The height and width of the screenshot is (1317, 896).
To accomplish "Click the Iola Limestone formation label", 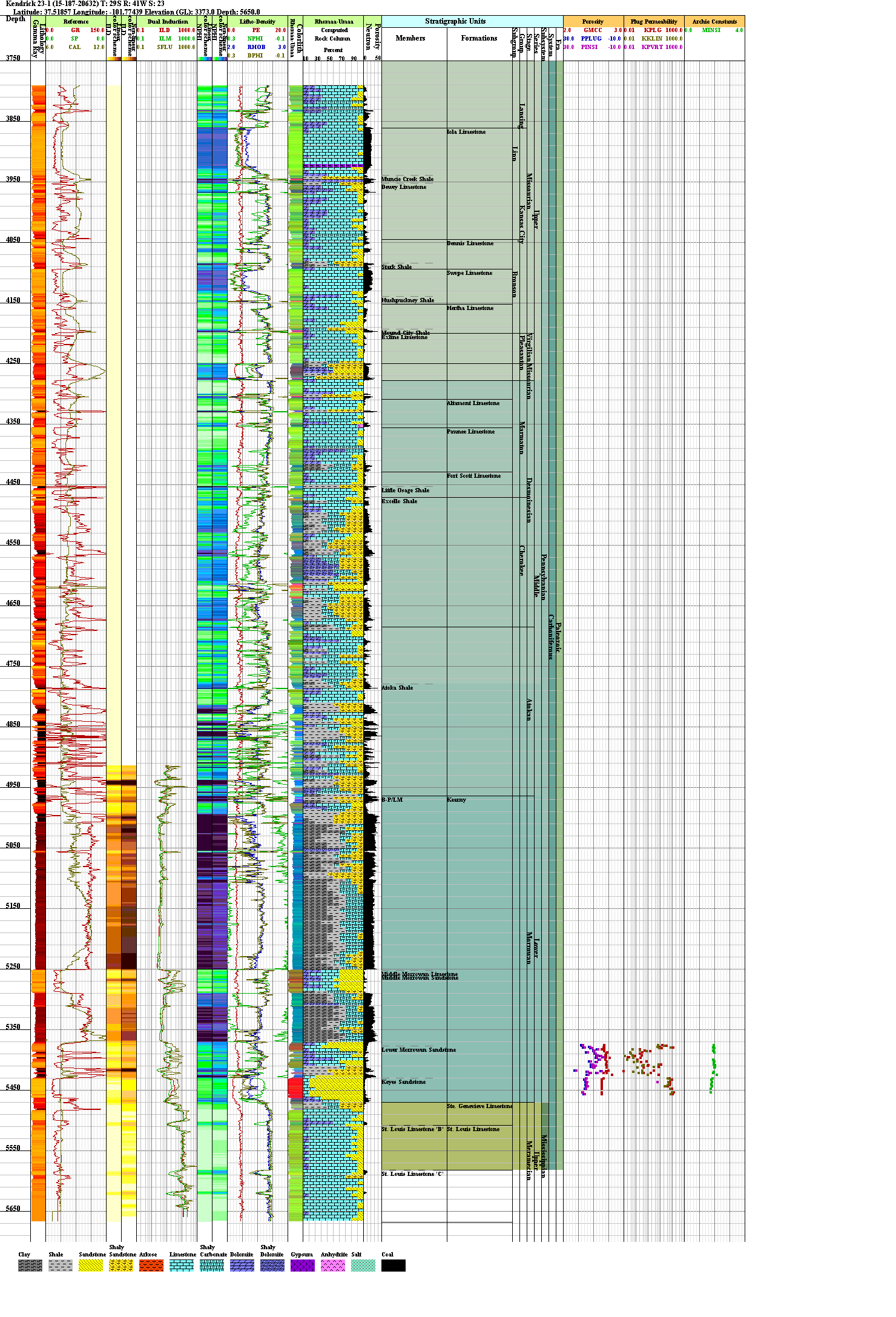I will 466,132.
